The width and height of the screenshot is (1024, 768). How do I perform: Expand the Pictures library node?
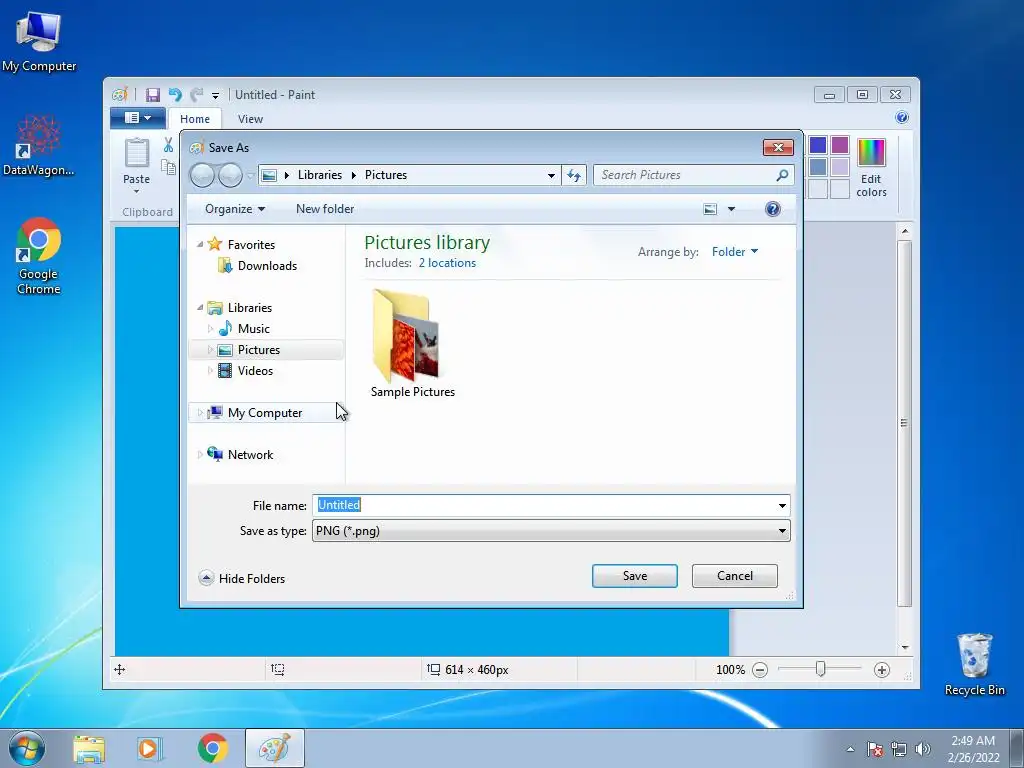coord(210,349)
